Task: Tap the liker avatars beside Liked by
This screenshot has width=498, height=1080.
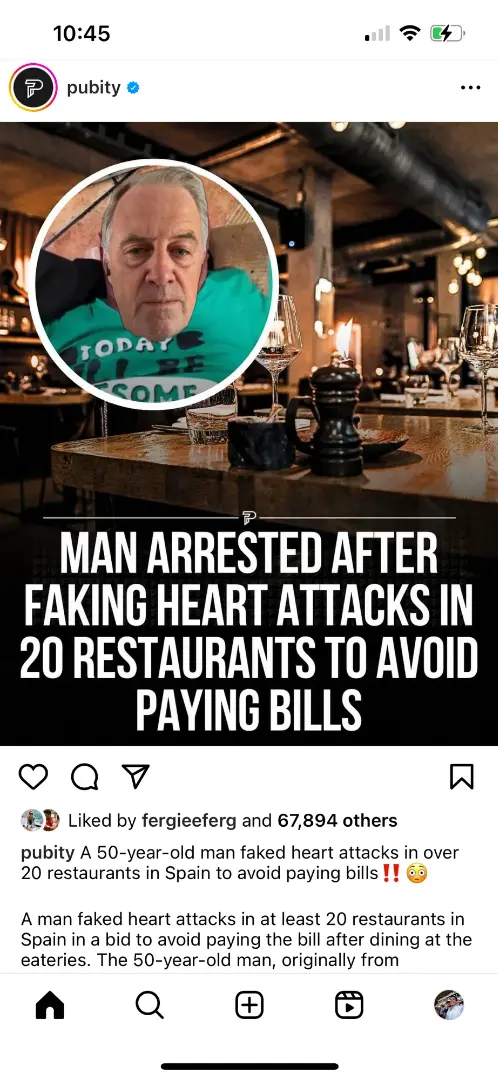Action: (41, 820)
